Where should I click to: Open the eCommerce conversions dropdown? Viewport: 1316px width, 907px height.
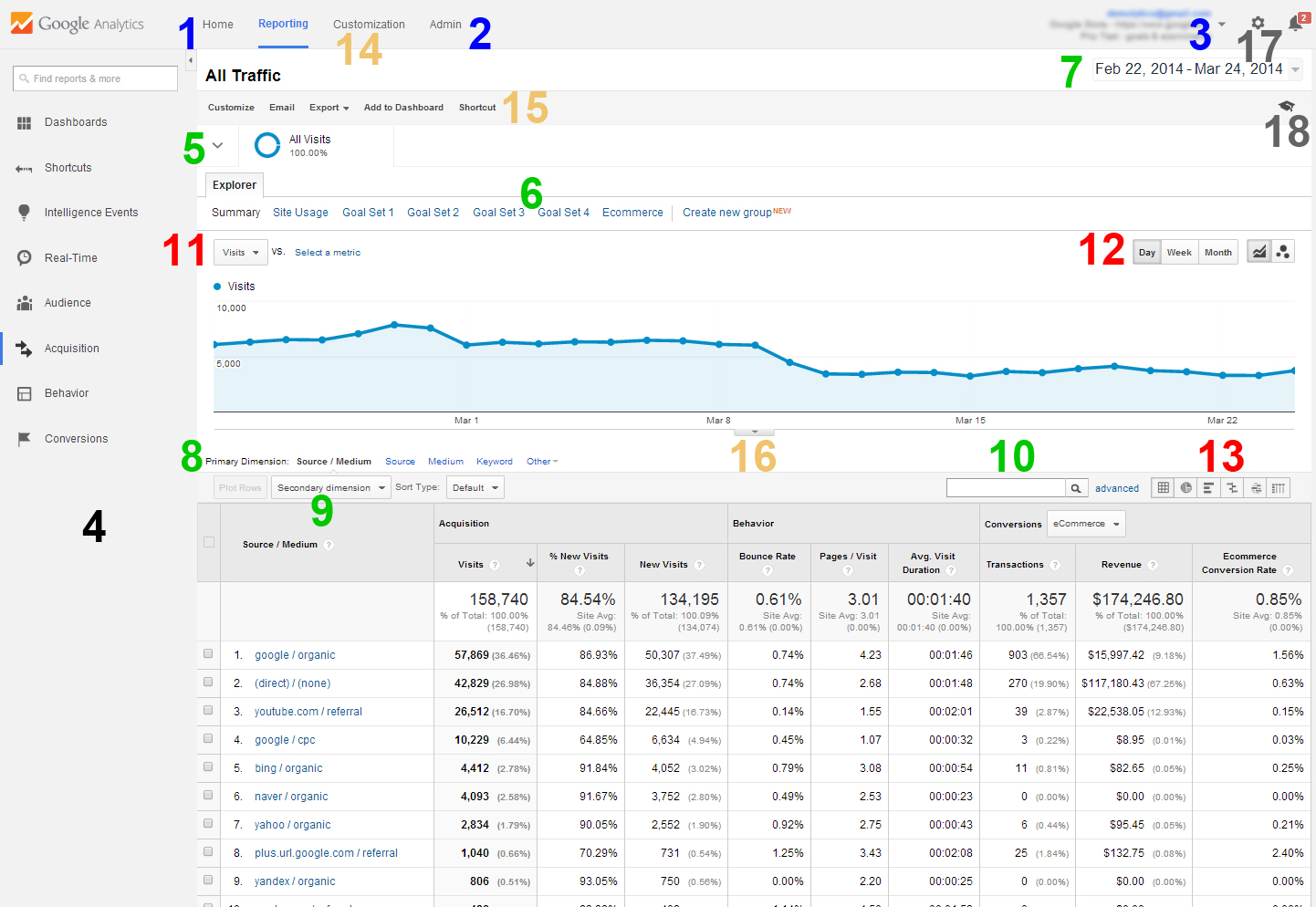point(1085,524)
